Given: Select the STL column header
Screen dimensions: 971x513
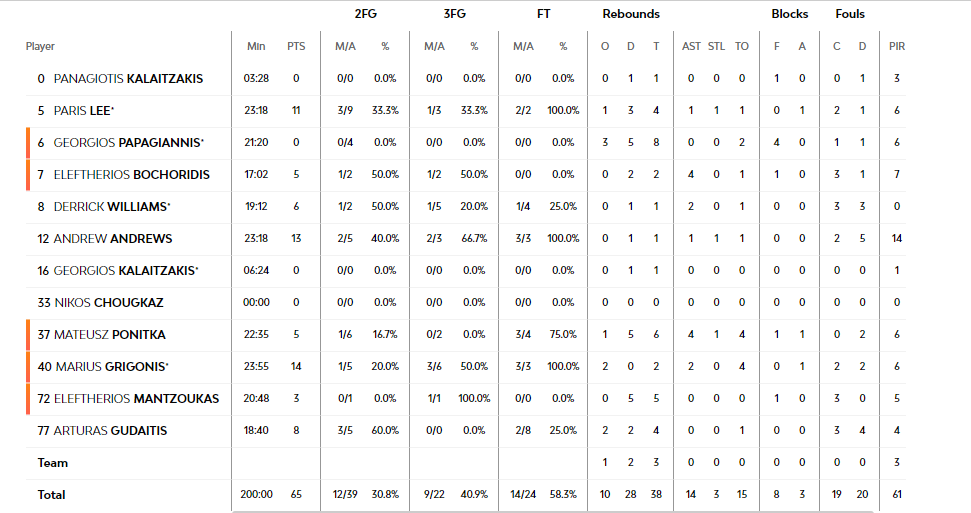Looking at the screenshot, I should [x=716, y=46].
